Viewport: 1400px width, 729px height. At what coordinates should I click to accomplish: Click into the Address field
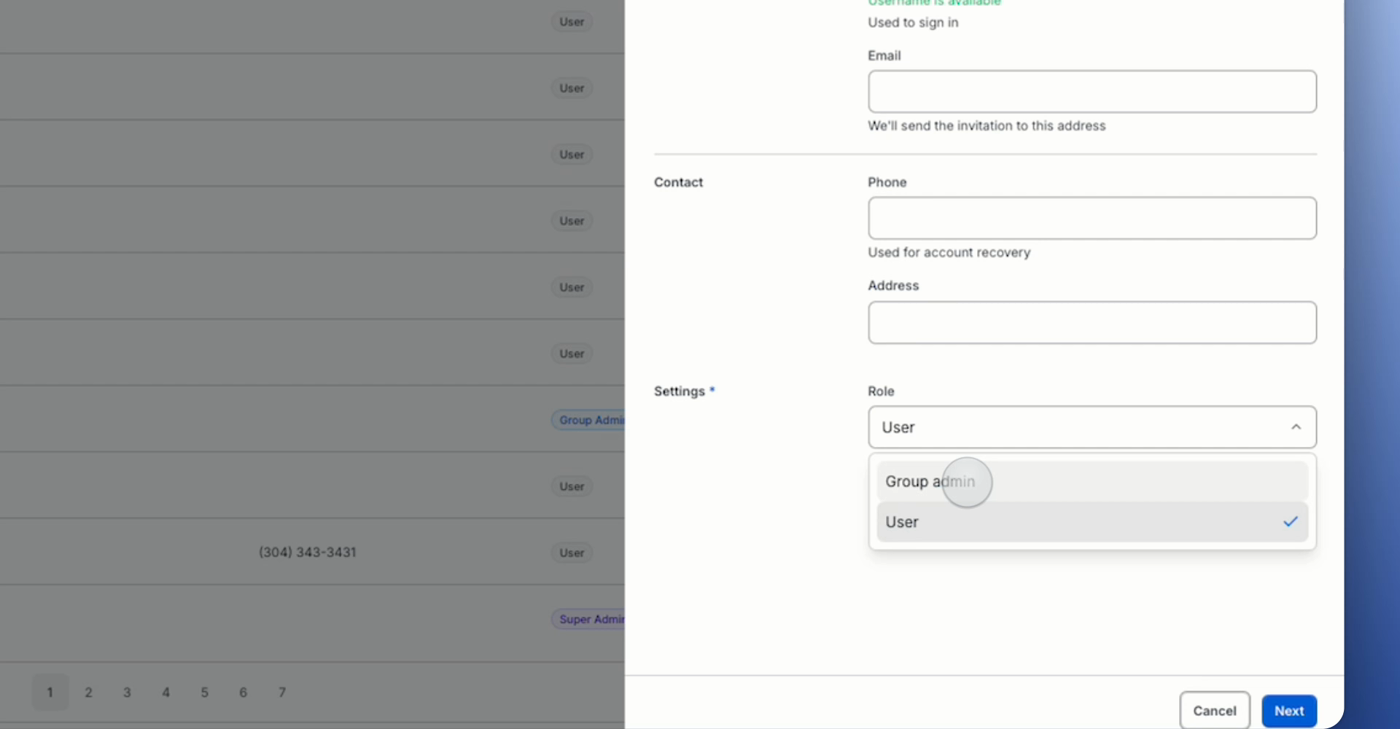pyautogui.click(x=1092, y=323)
